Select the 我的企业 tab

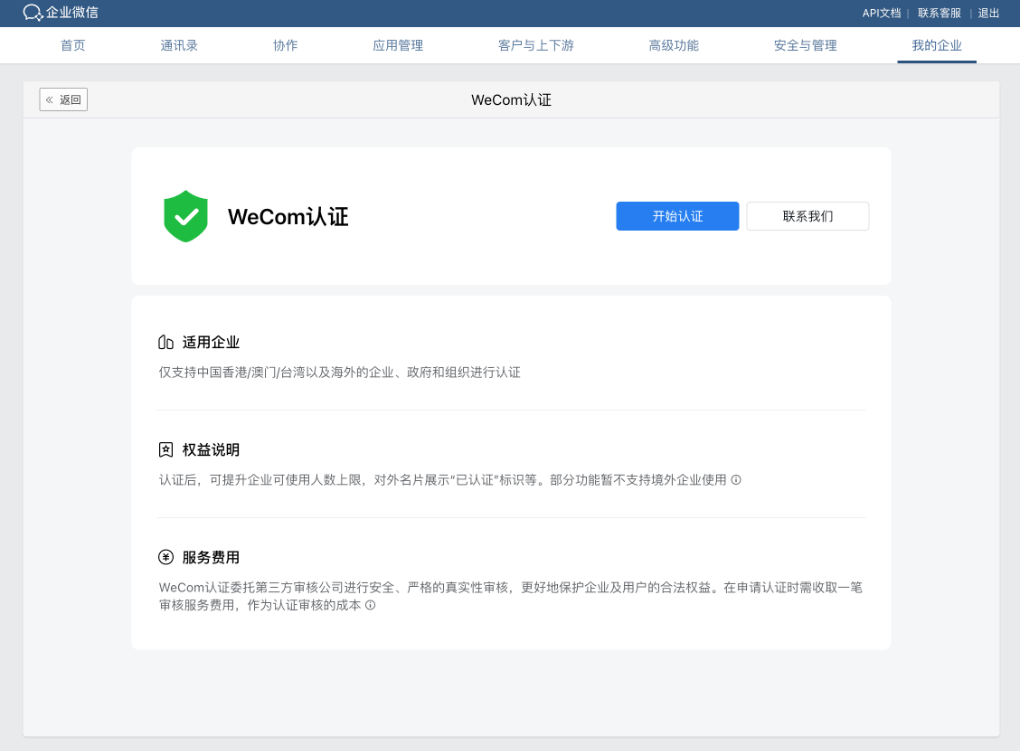coord(936,45)
